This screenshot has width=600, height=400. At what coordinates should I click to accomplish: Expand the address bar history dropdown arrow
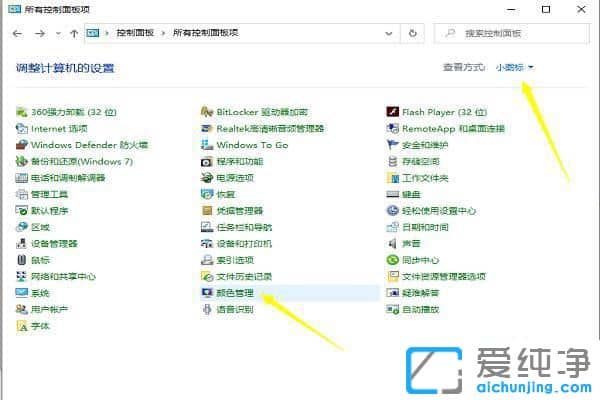tap(390, 32)
